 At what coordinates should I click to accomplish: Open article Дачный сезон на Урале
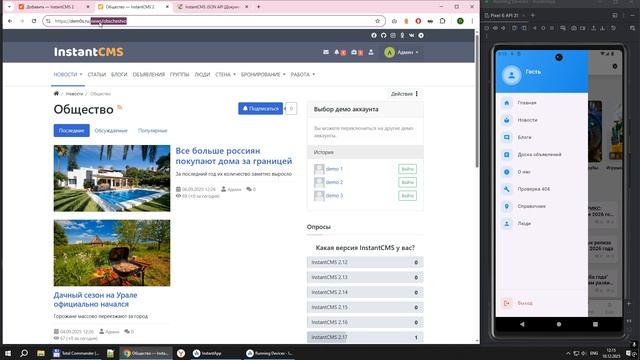click(95, 299)
